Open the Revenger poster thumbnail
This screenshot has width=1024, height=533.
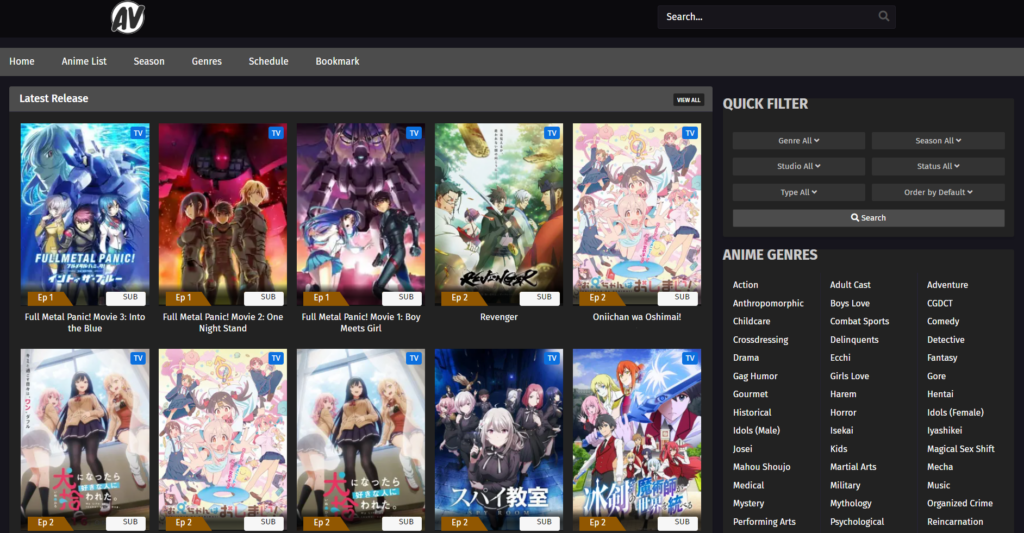coord(499,214)
